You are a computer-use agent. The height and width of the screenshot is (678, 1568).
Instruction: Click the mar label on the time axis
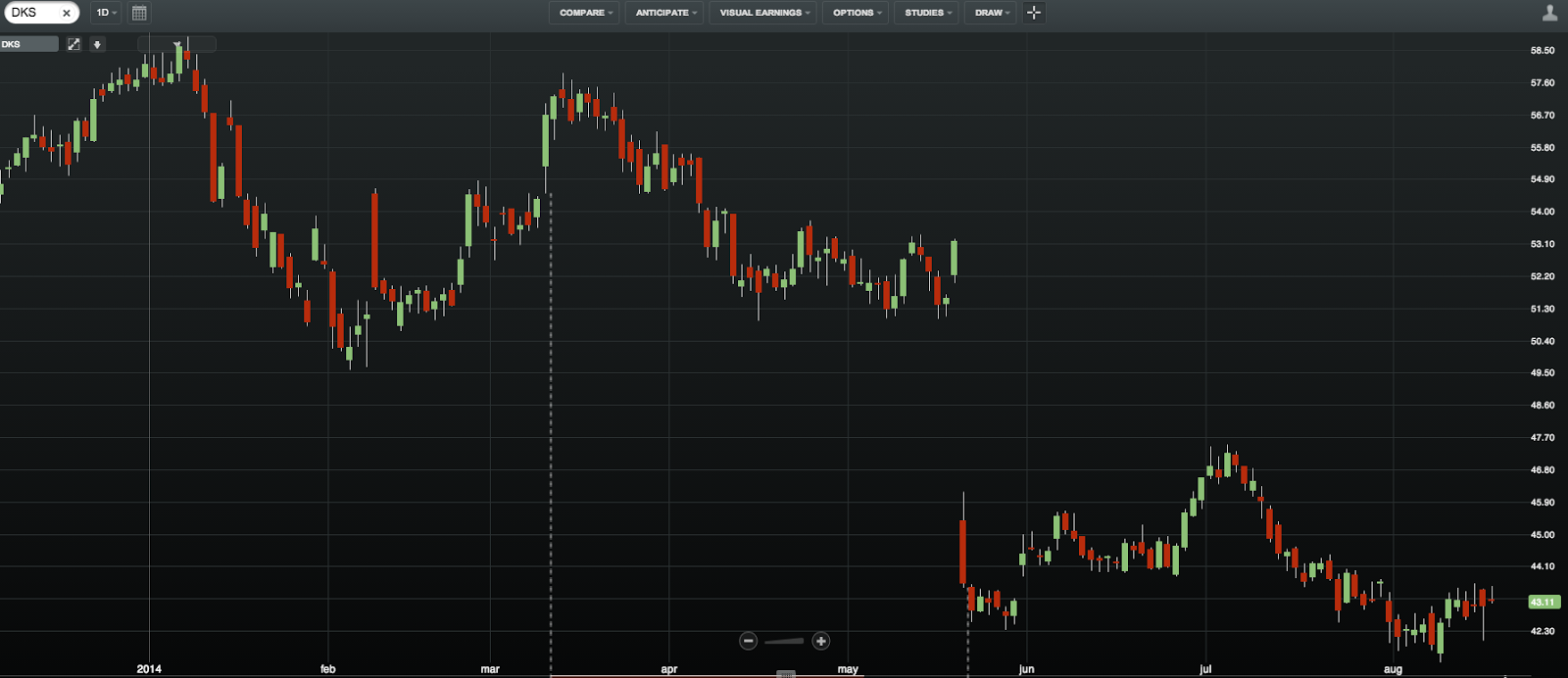(490, 669)
